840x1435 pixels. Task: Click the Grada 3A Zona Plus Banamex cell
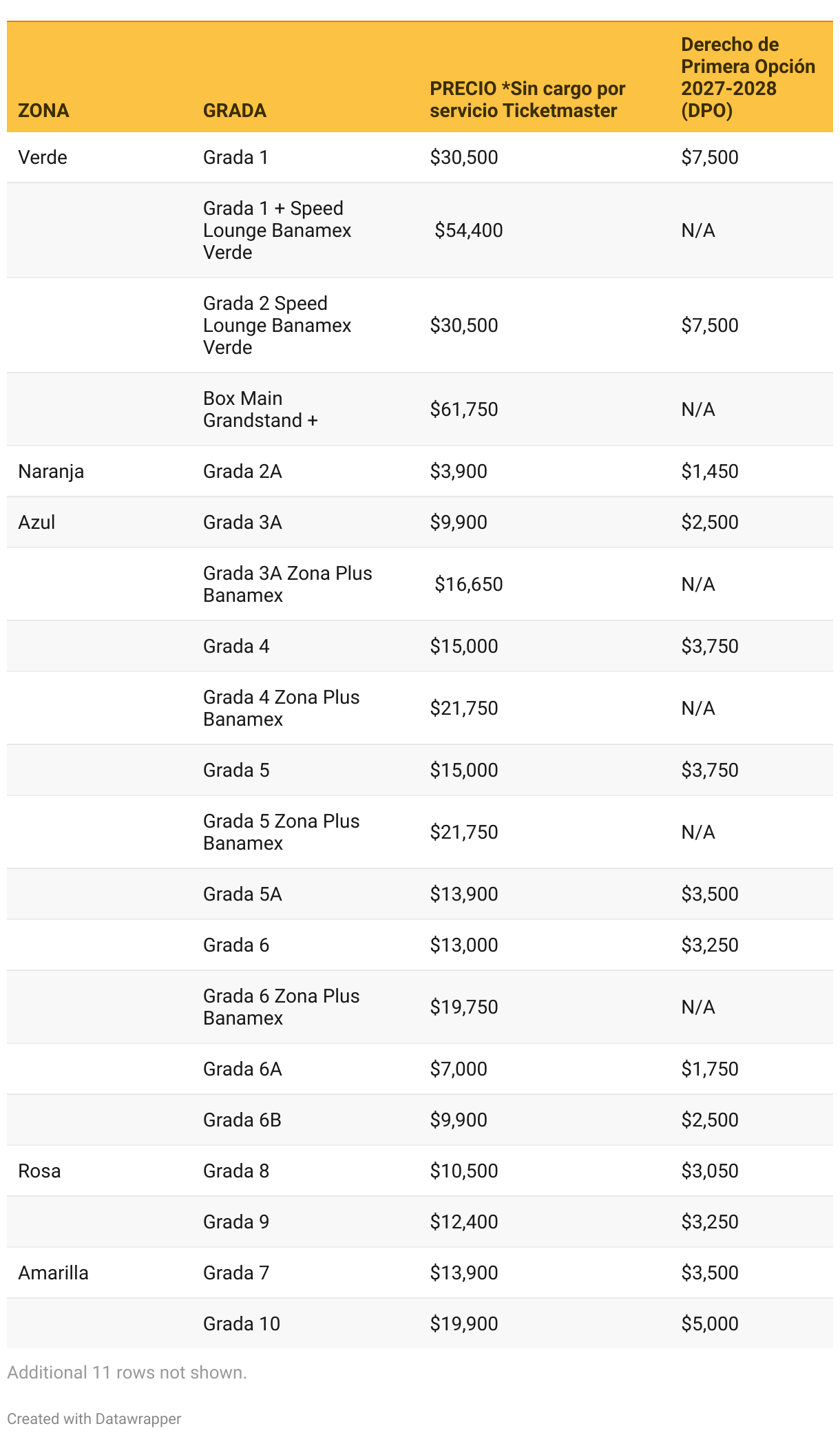pos(287,584)
